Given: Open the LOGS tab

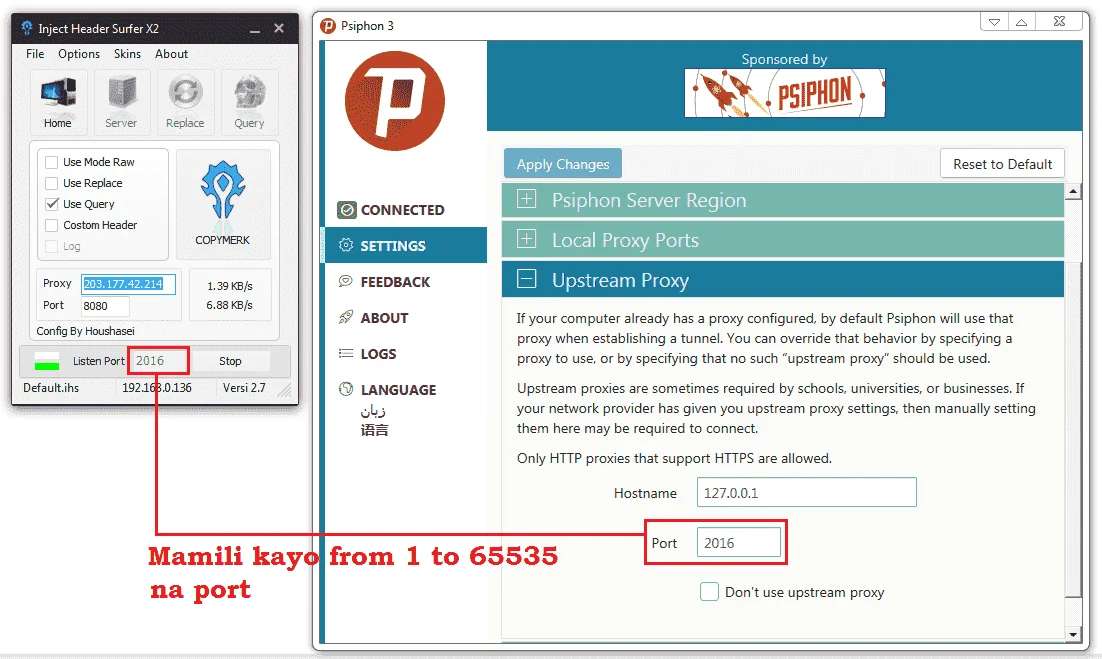Looking at the screenshot, I should point(406,353).
